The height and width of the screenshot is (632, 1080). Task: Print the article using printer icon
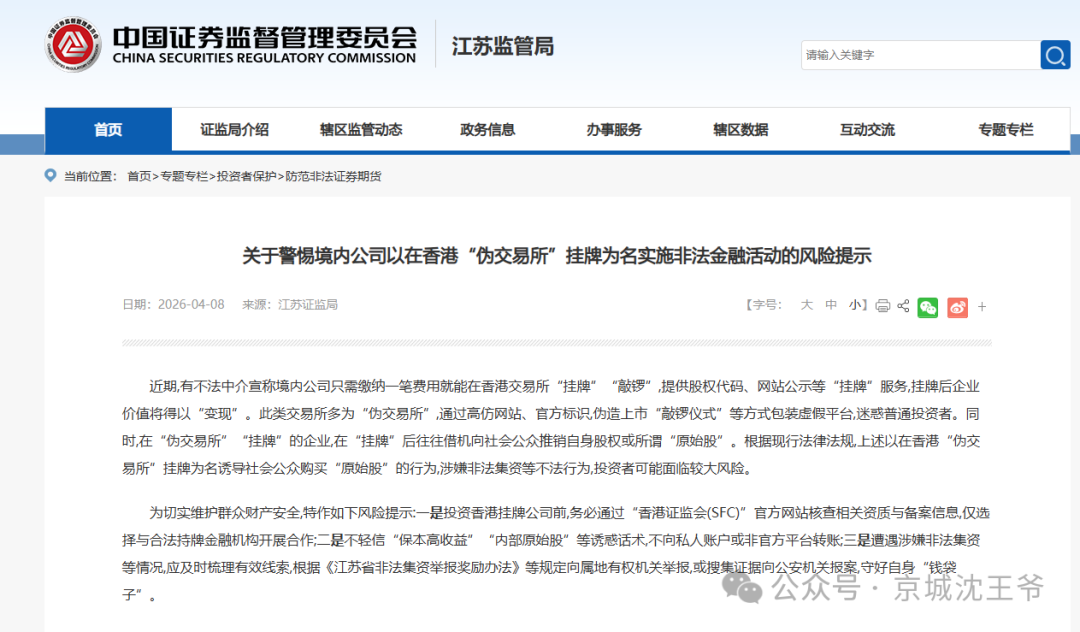(882, 306)
